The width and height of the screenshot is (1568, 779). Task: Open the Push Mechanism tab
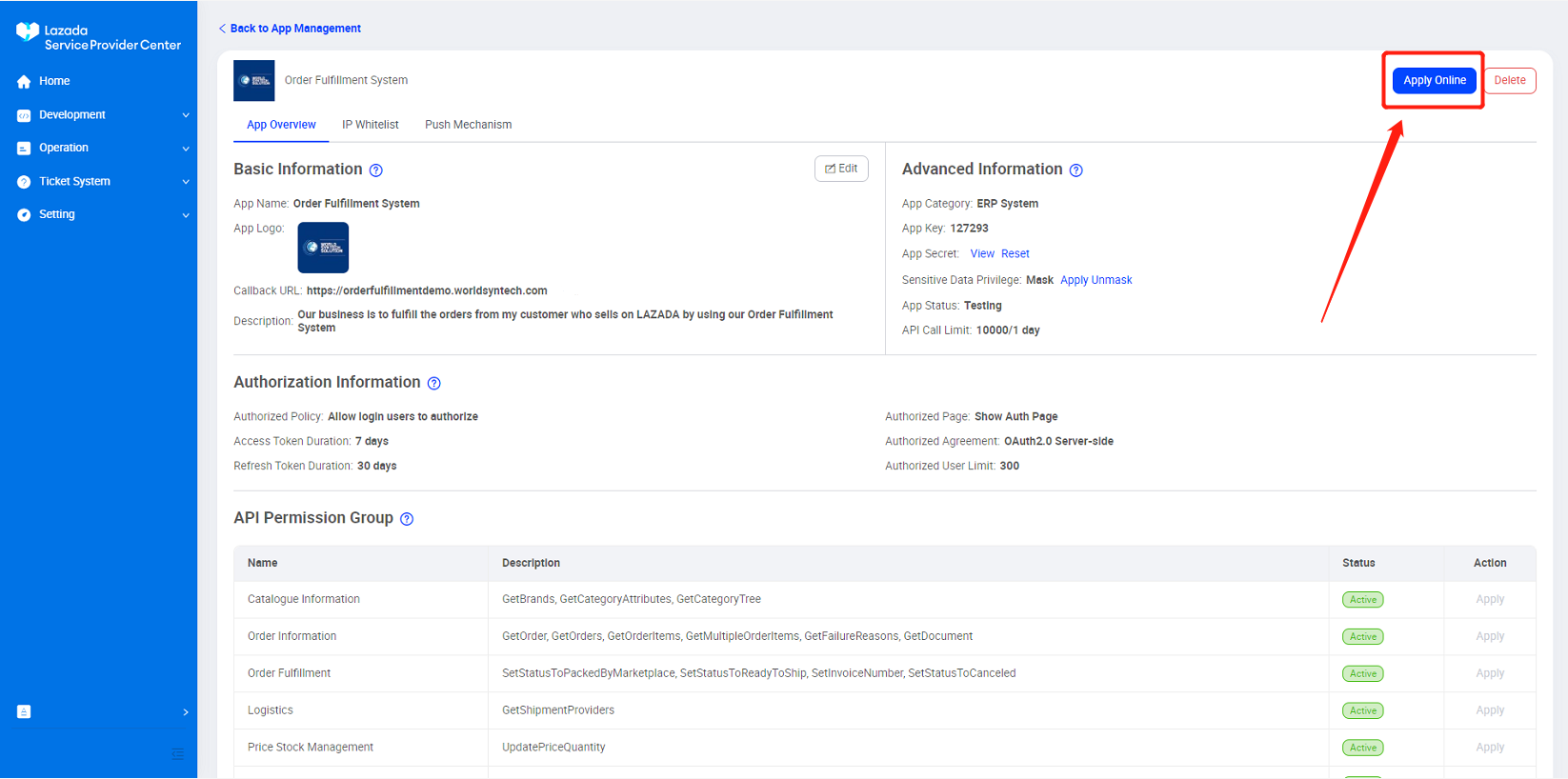click(469, 125)
